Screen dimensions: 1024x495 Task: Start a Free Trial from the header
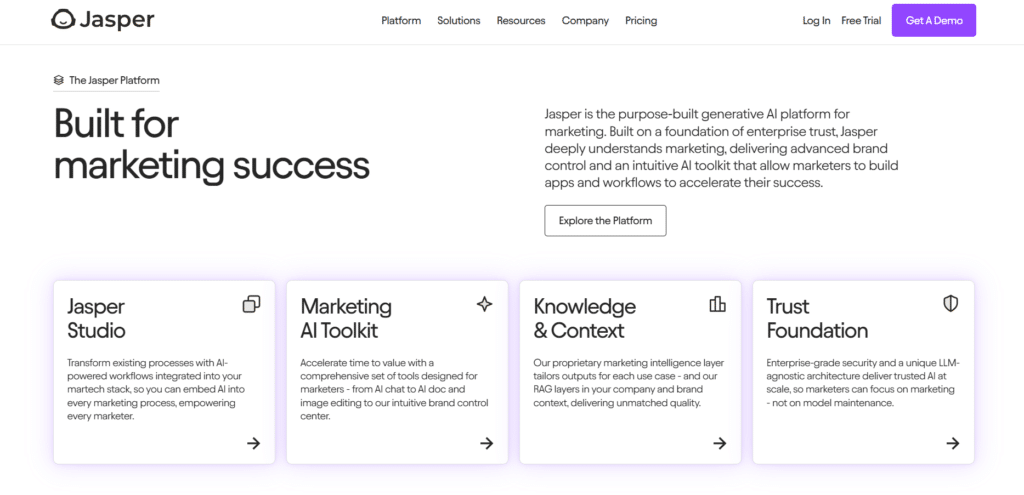click(x=861, y=20)
